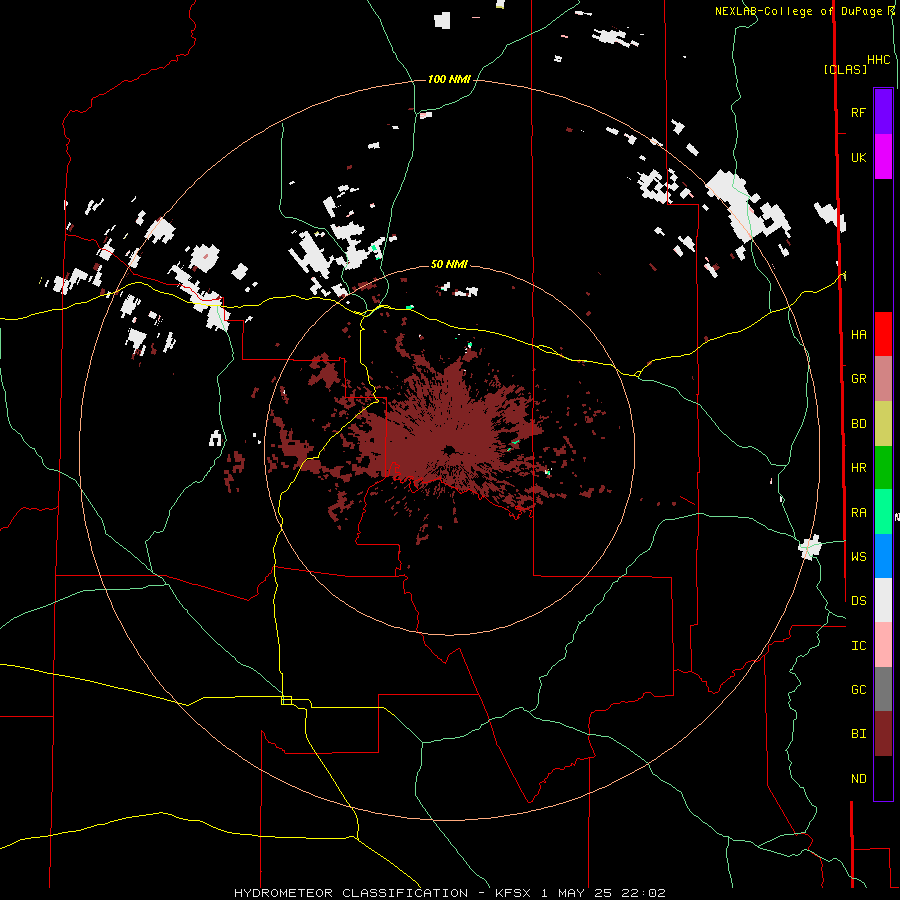Click the RA light green legend swatch
Image resolution: width=900 pixels, height=900 pixels.
[x=883, y=512]
